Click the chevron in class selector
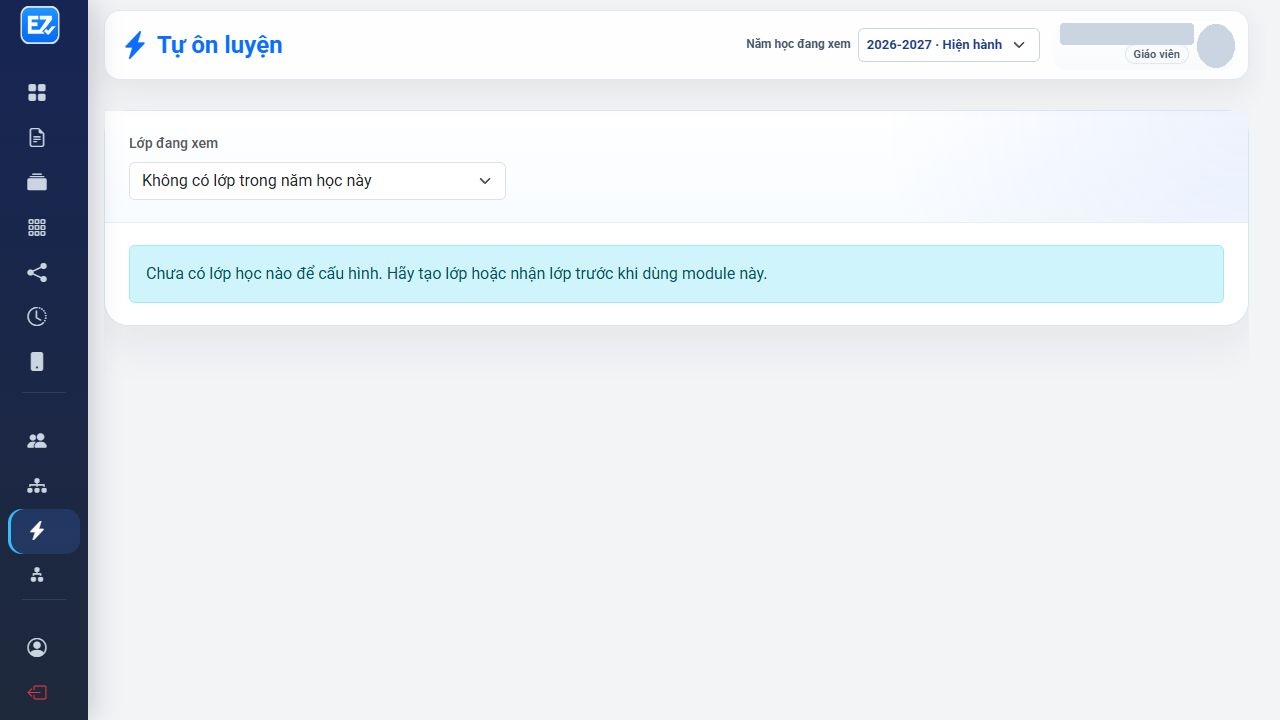 pos(485,181)
